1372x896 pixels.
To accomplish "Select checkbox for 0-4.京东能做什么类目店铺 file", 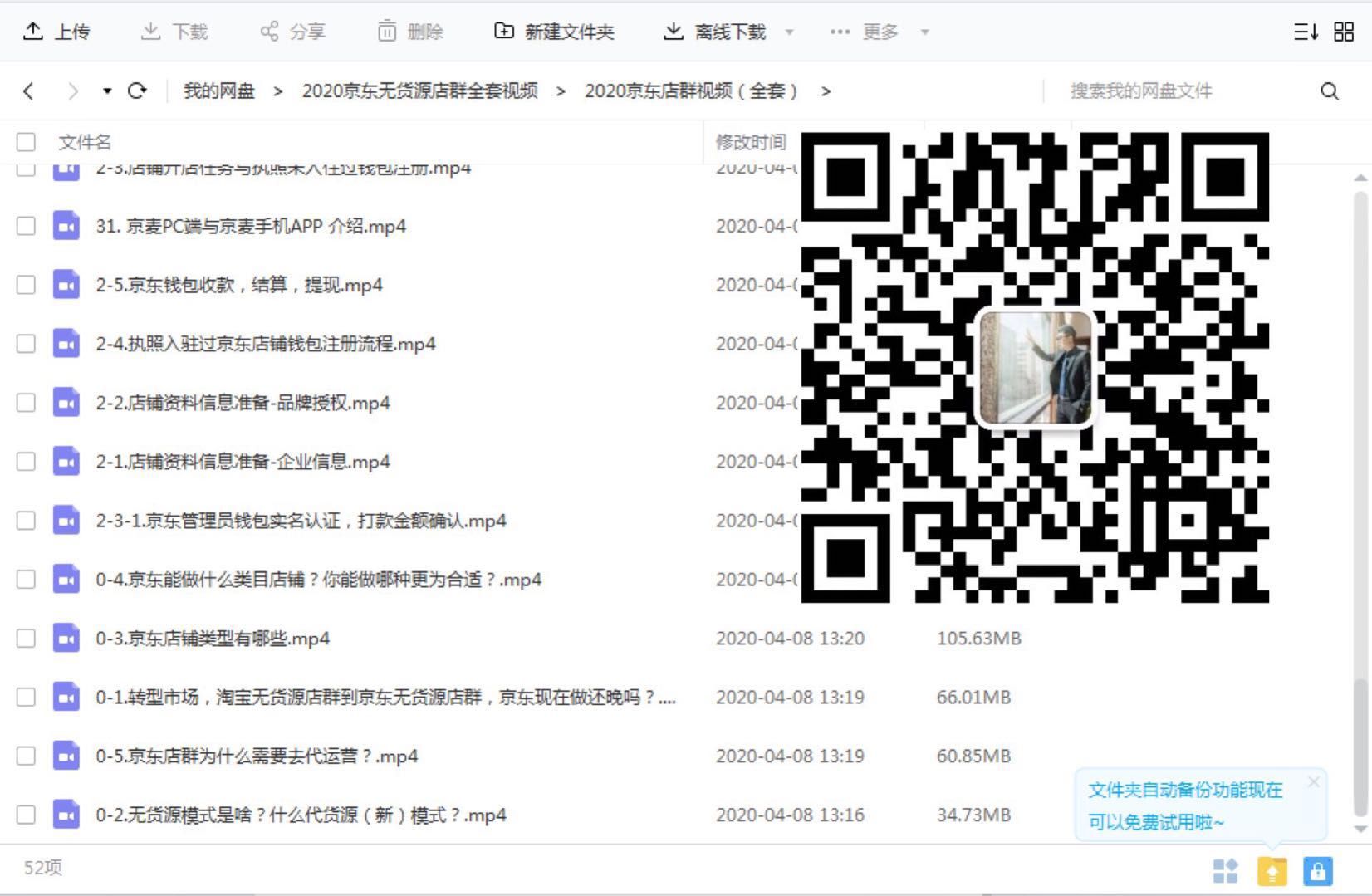I will tap(27, 580).
